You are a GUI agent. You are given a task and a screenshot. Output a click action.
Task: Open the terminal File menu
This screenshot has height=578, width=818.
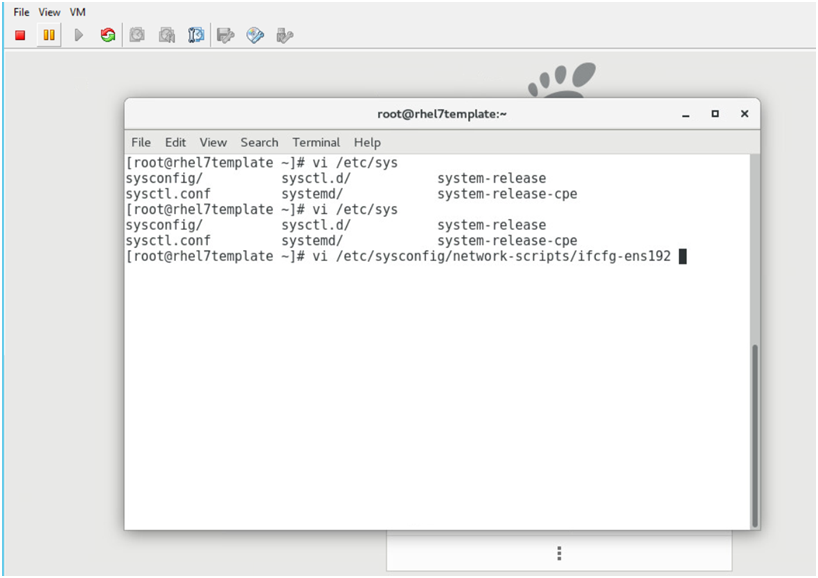(141, 142)
